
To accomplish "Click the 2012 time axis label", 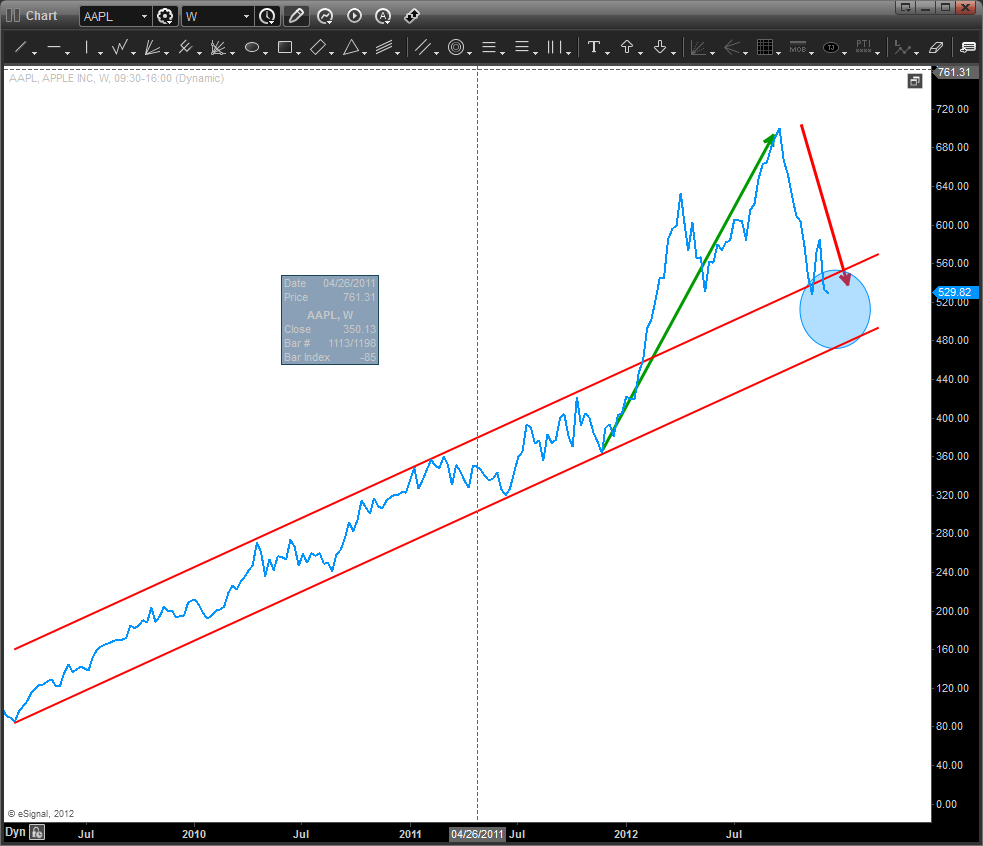I will tap(626, 834).
